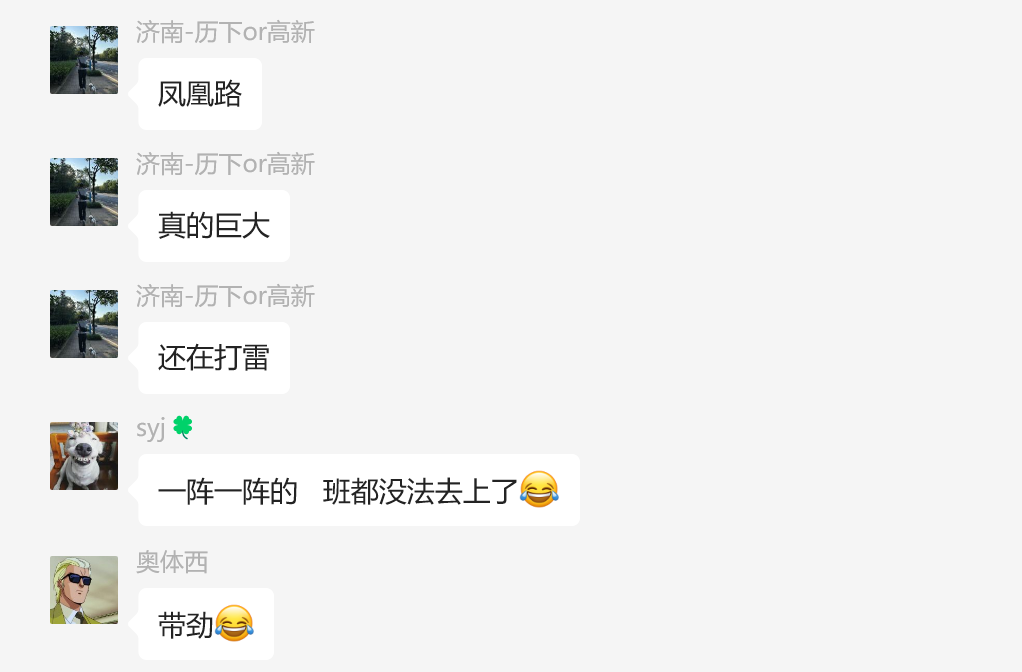Click the 带劲 text in 奥体西's bubble
1022x672 pixels.
coord(186,625)
